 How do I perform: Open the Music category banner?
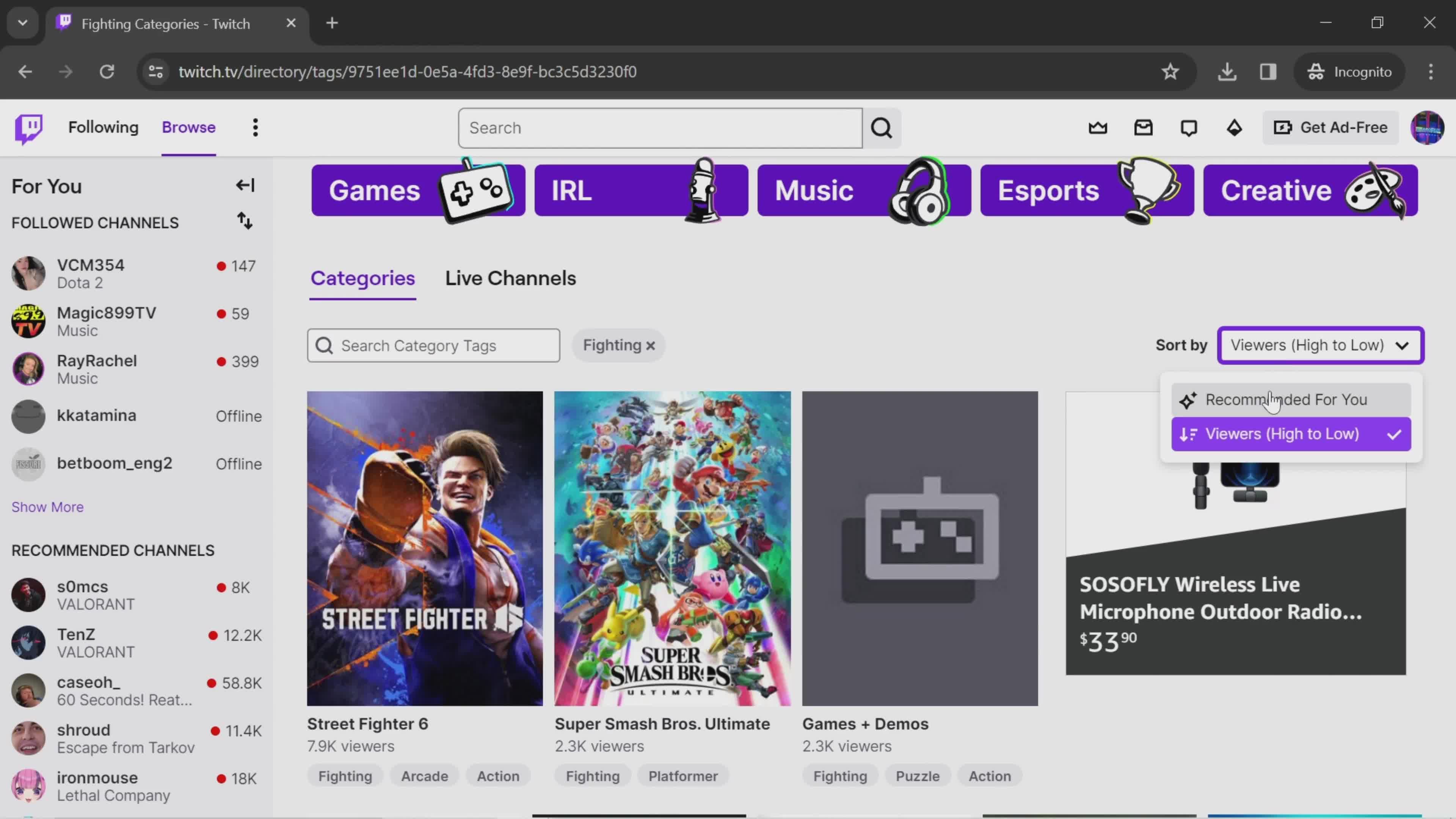coord(864,190)
